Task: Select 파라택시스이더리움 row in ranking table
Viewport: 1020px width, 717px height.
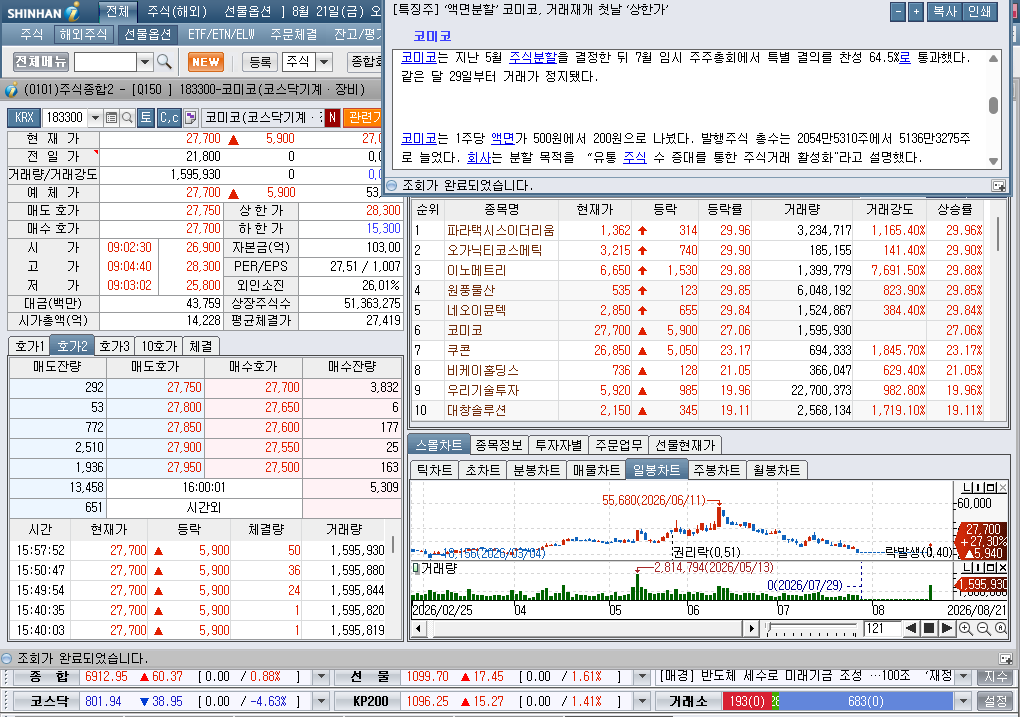Action: [x=700, y=230]
